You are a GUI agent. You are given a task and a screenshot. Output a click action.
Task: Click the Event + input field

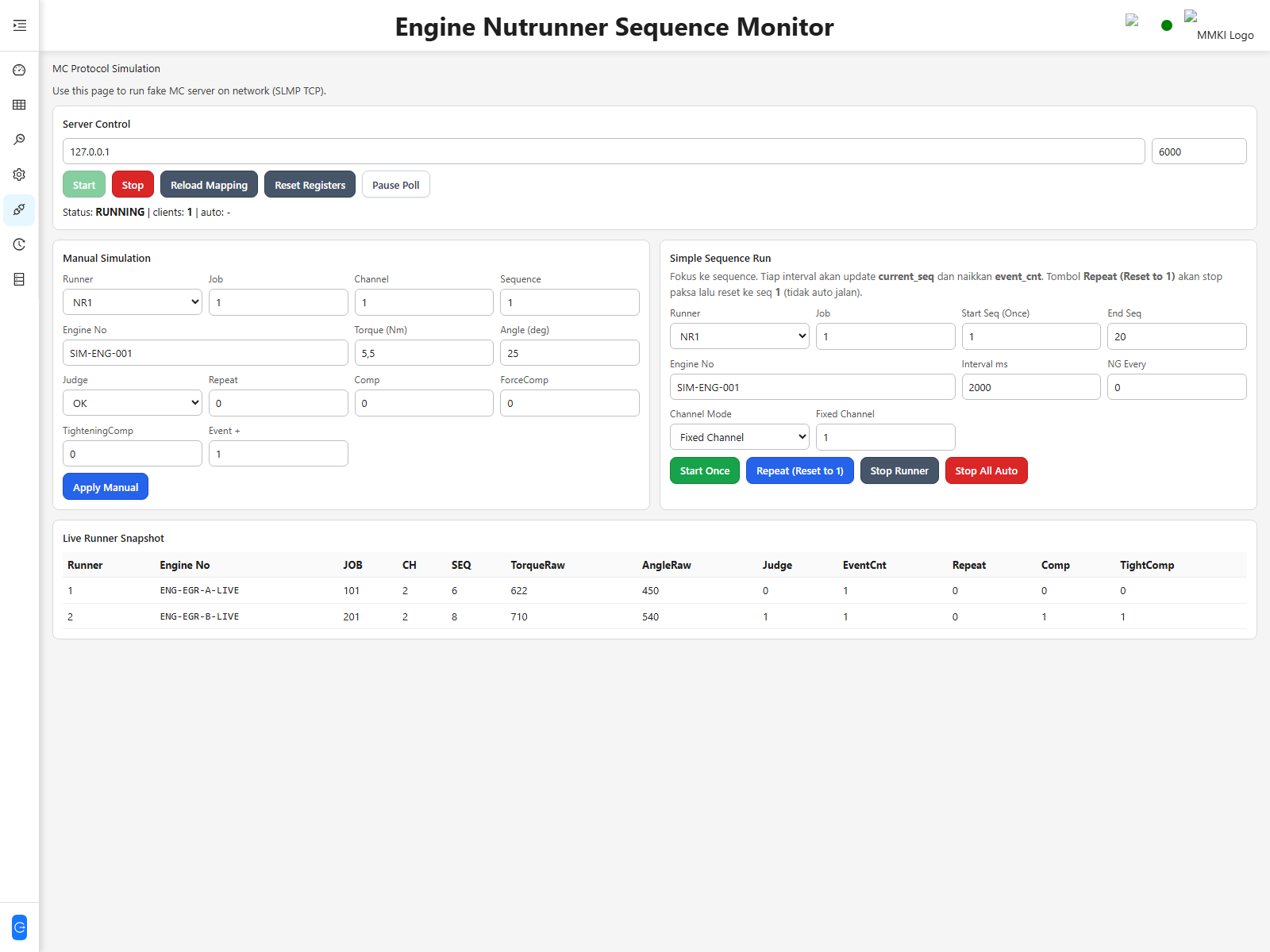[278, 454]
